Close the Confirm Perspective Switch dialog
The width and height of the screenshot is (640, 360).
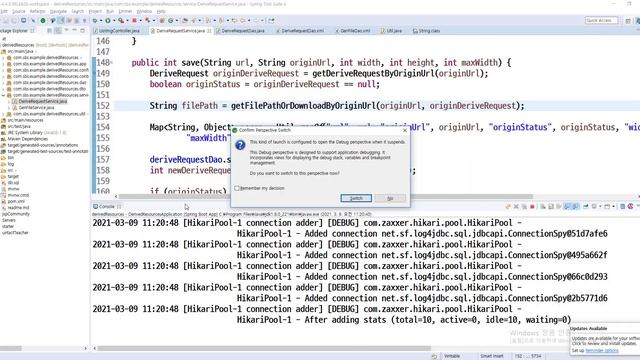coord(404,130)
